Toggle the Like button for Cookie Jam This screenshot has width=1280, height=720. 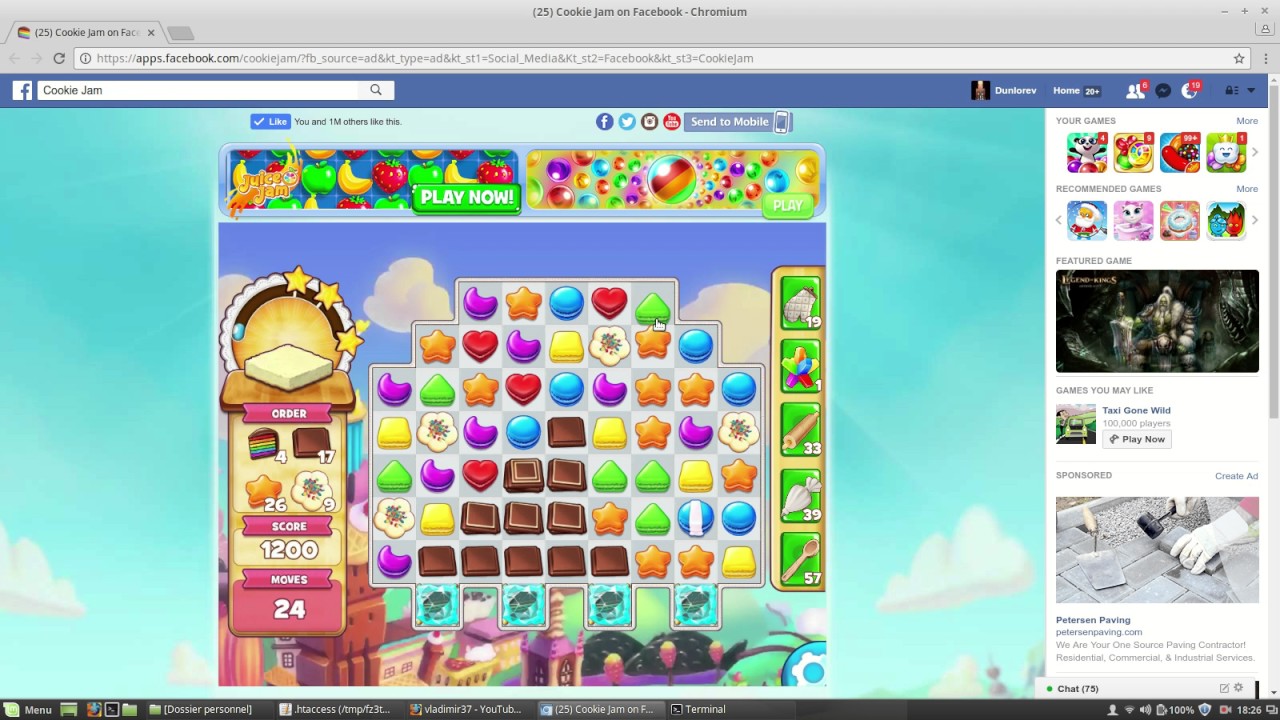point(270,122)
